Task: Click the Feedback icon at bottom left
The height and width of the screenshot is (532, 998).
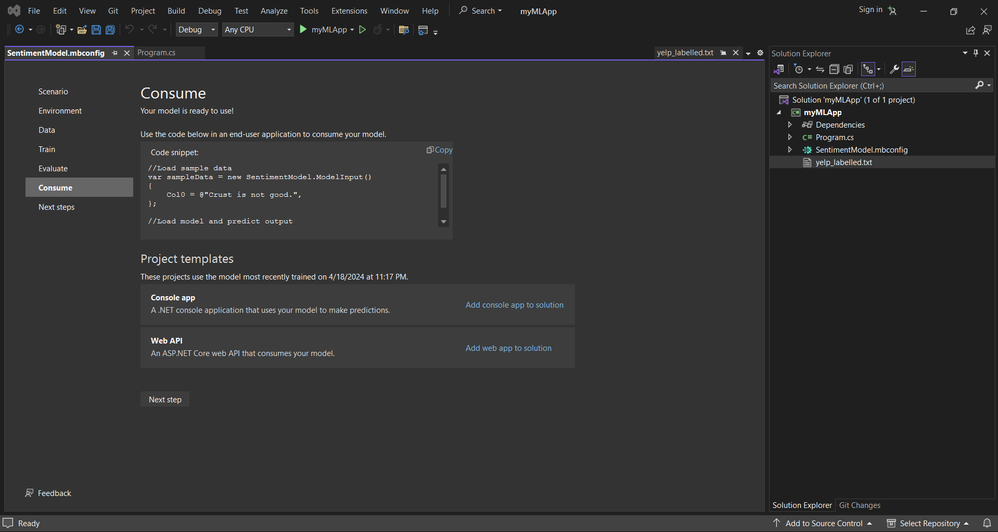Action: [x=29, y=493]
